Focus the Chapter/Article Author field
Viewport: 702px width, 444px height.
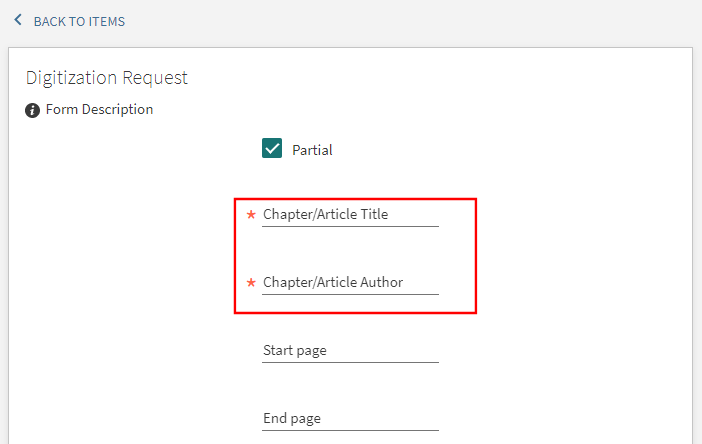click(350, 283)
